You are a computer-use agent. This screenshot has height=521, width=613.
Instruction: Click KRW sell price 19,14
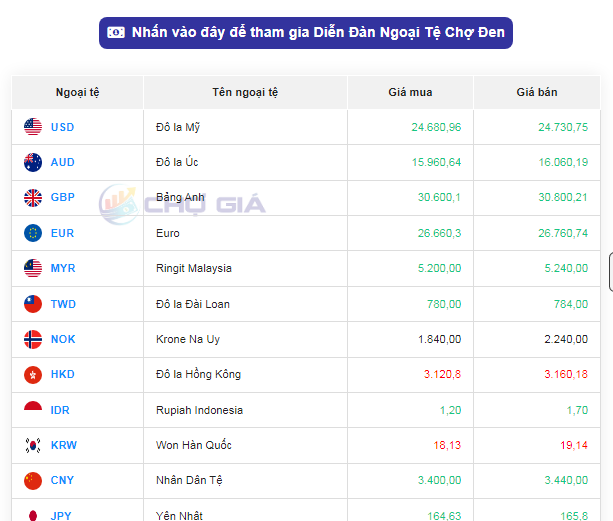pyautogui.click(x=574, y=445)
